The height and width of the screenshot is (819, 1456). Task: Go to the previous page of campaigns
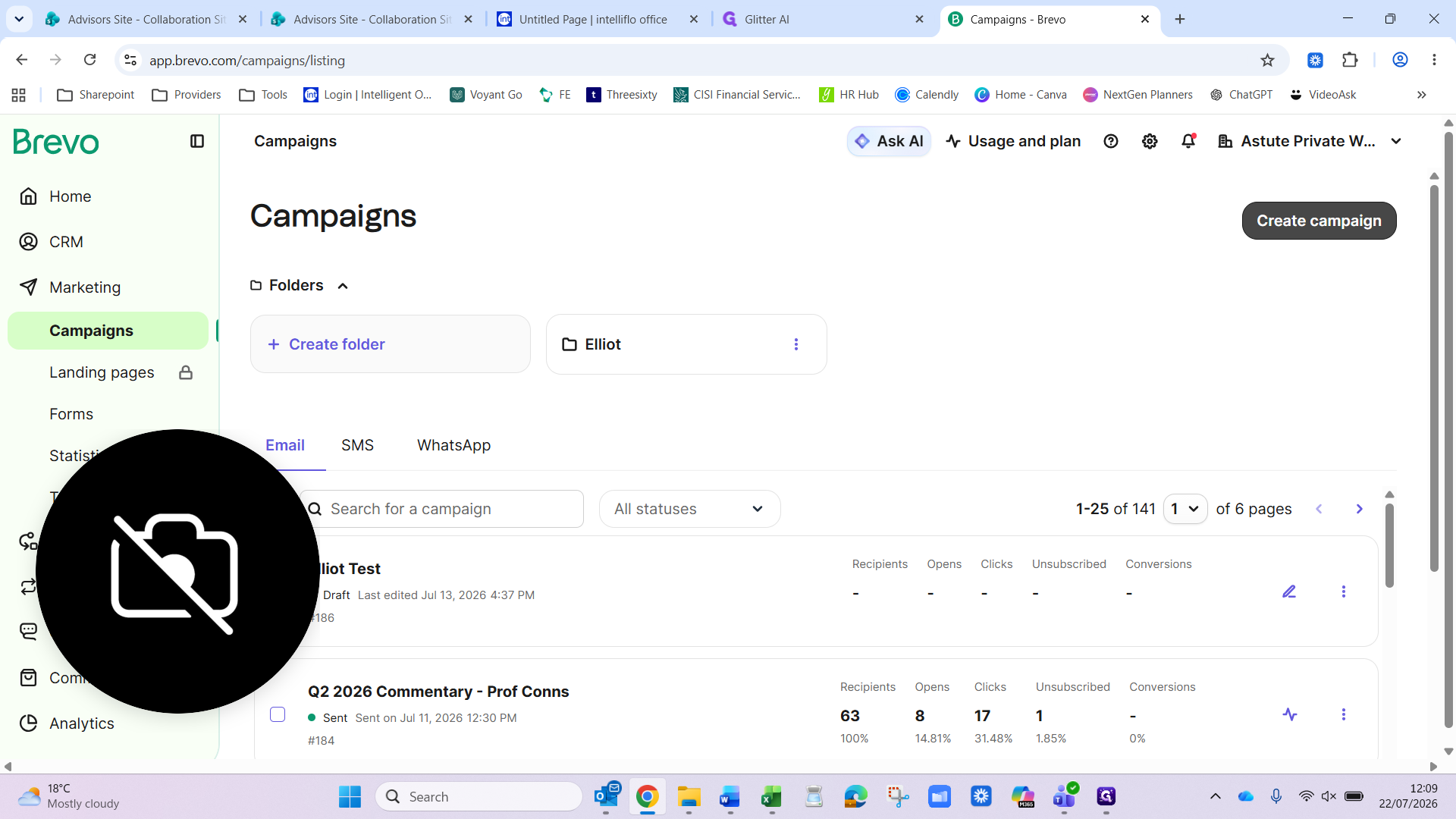point(1319,509)
